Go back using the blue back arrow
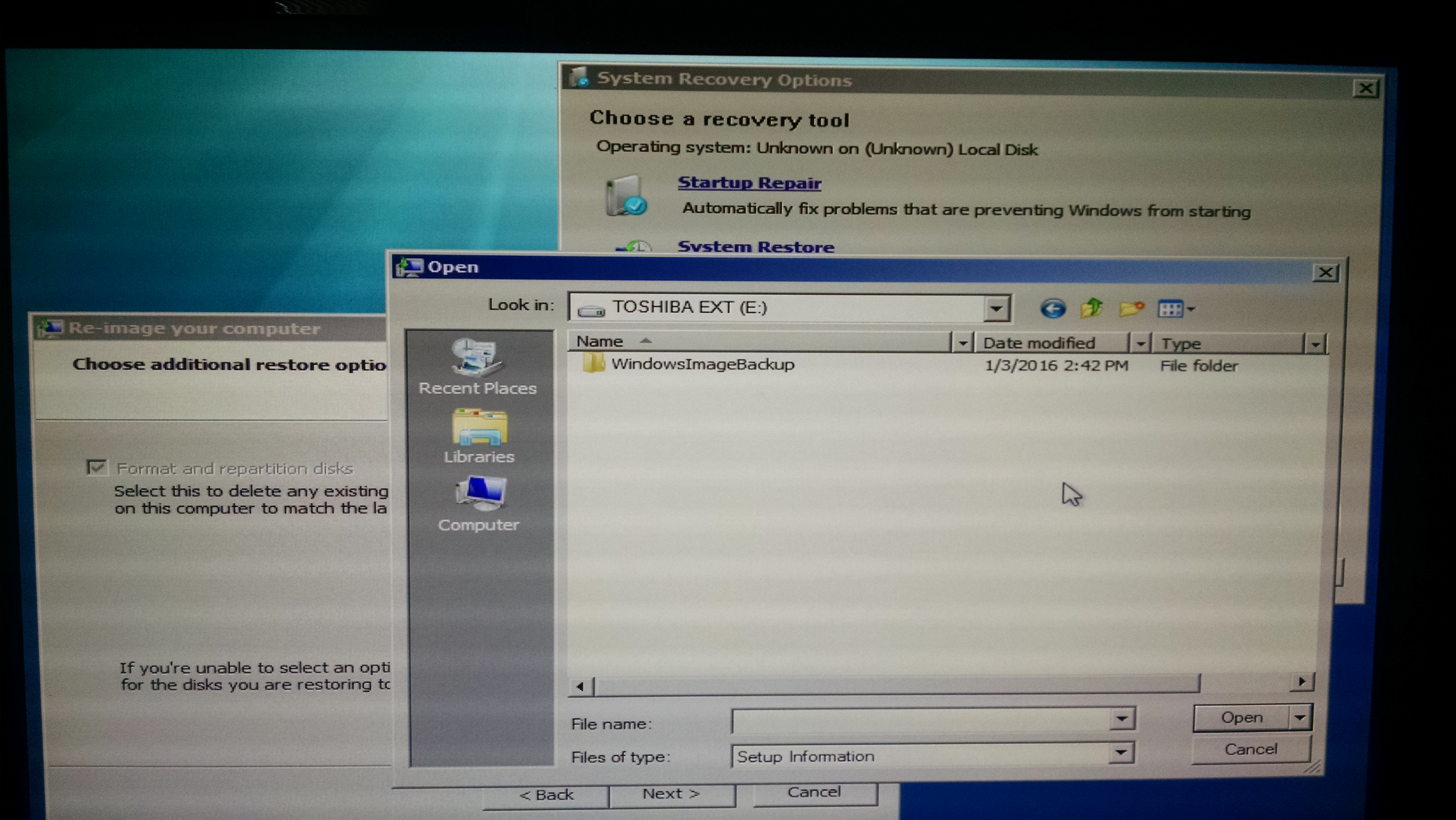1456x820 pixels. click(x=1053, y=309)
